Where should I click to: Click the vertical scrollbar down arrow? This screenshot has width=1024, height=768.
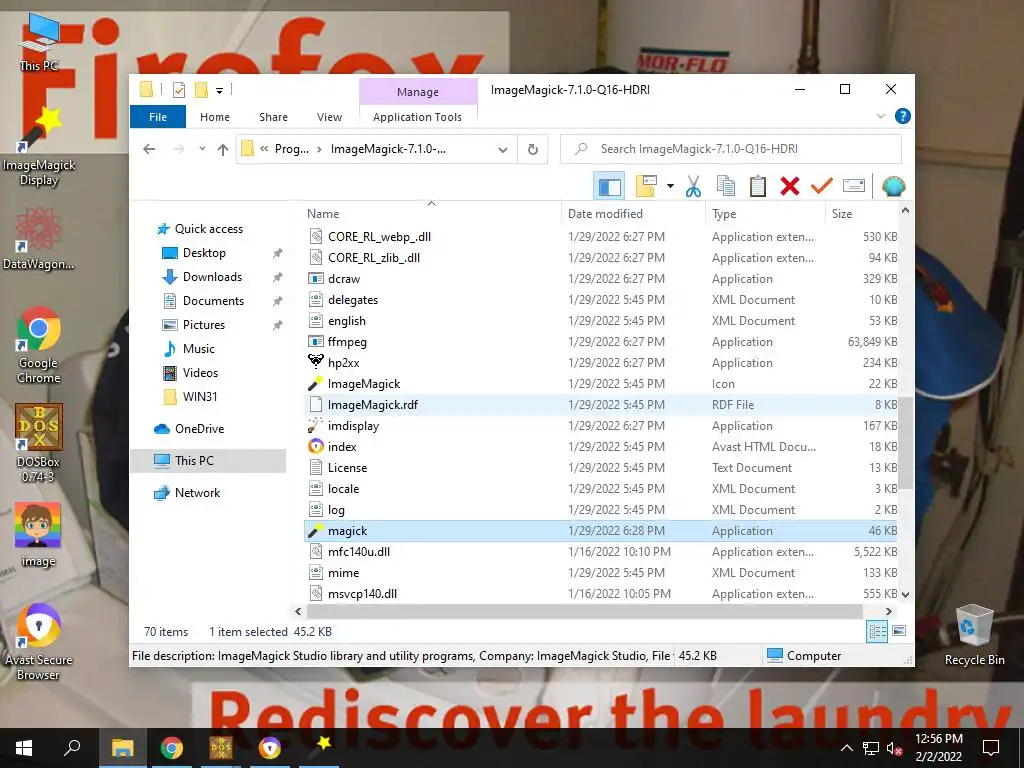[905, 594]
